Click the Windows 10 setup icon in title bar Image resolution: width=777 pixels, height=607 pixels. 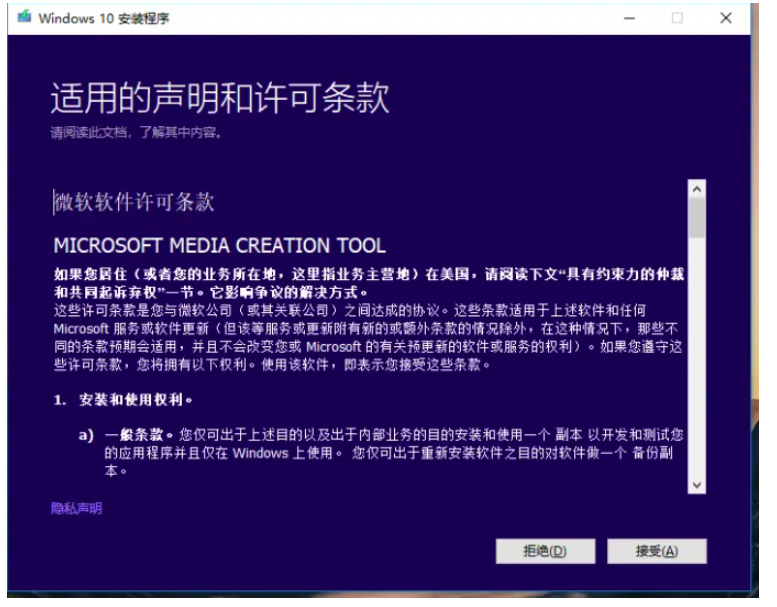pos(23,18)
